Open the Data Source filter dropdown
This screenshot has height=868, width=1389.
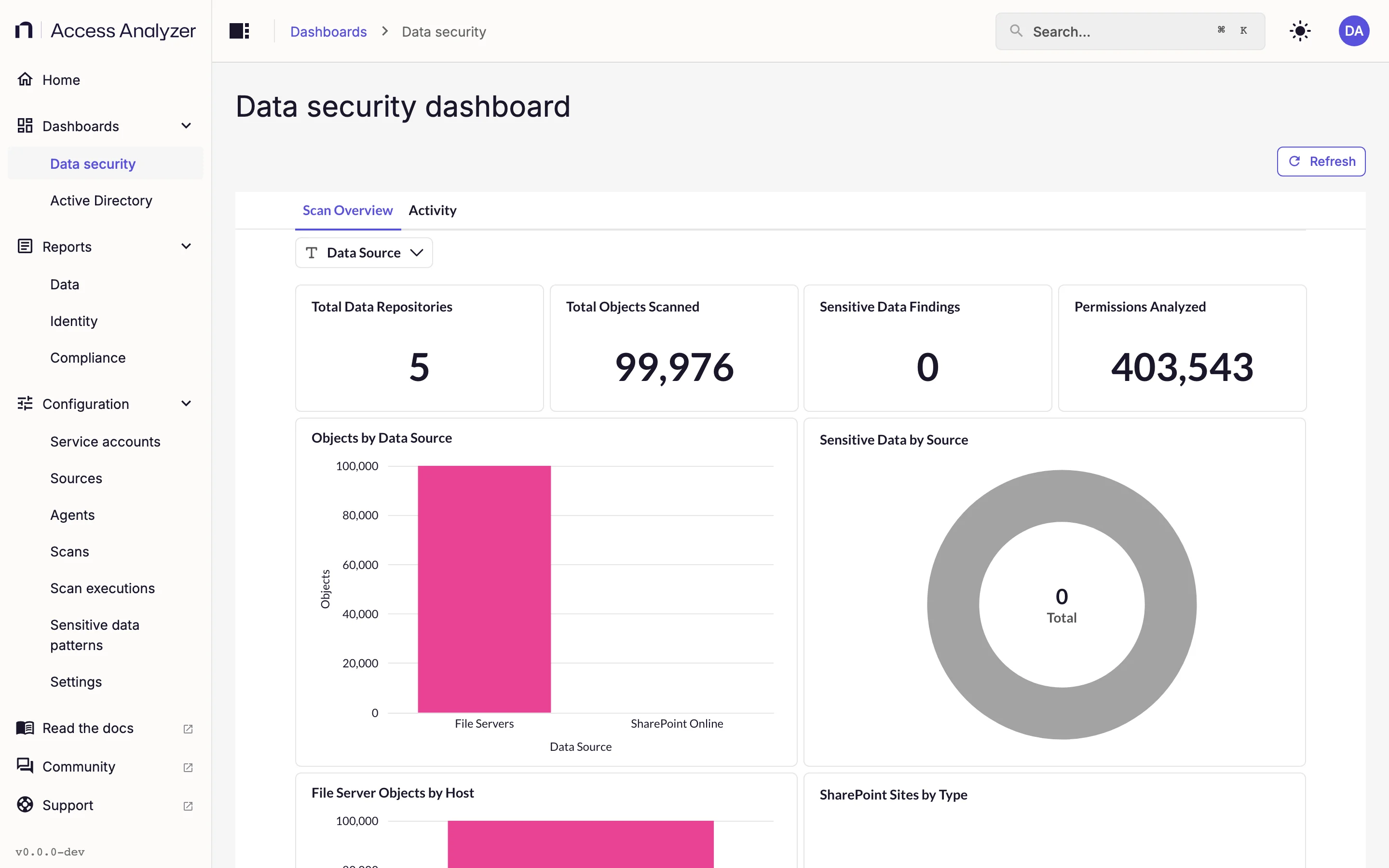[x=364, y=253]
